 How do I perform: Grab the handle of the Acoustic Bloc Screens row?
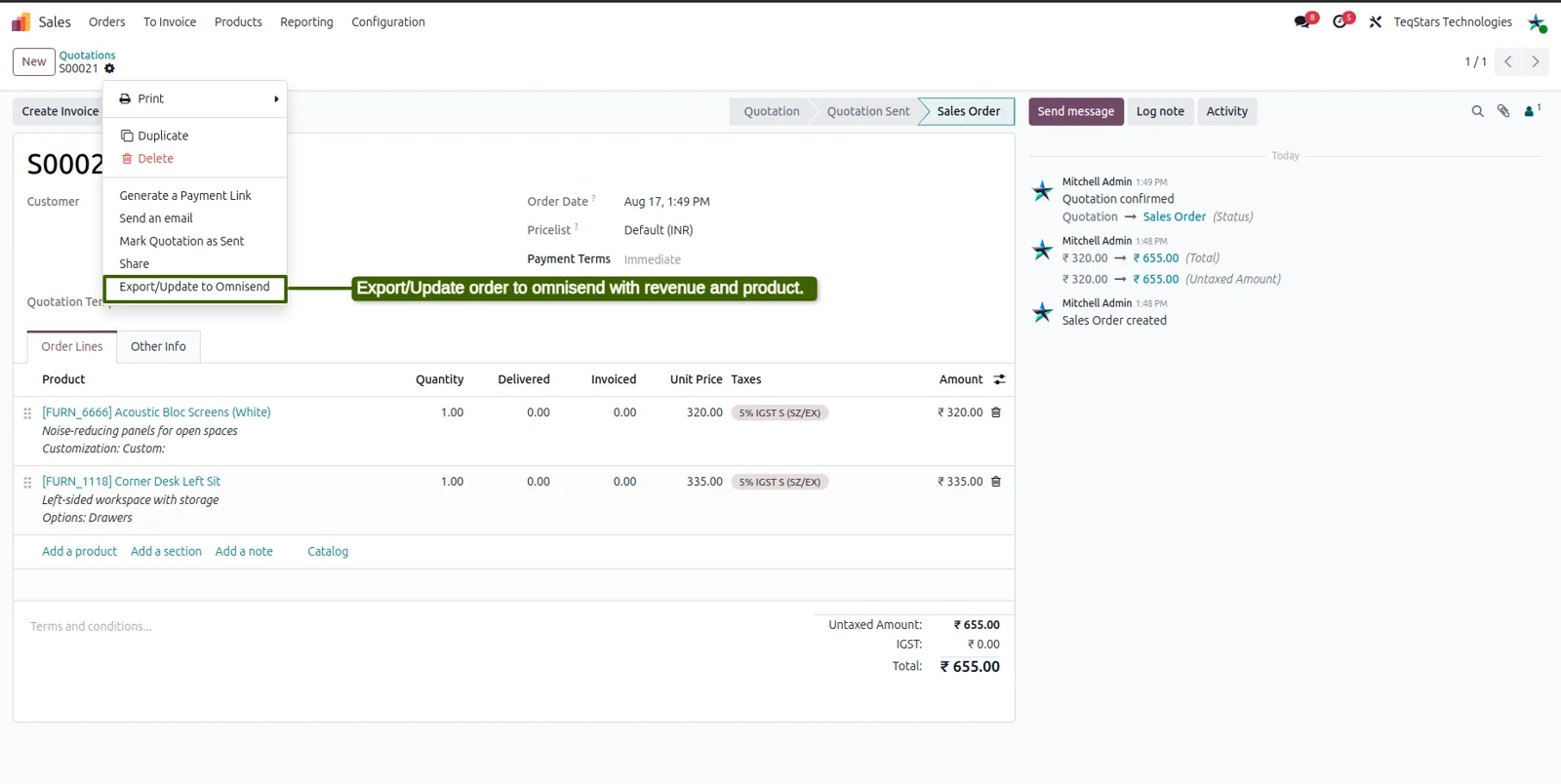pyautogui.click(x=27, y=413)
